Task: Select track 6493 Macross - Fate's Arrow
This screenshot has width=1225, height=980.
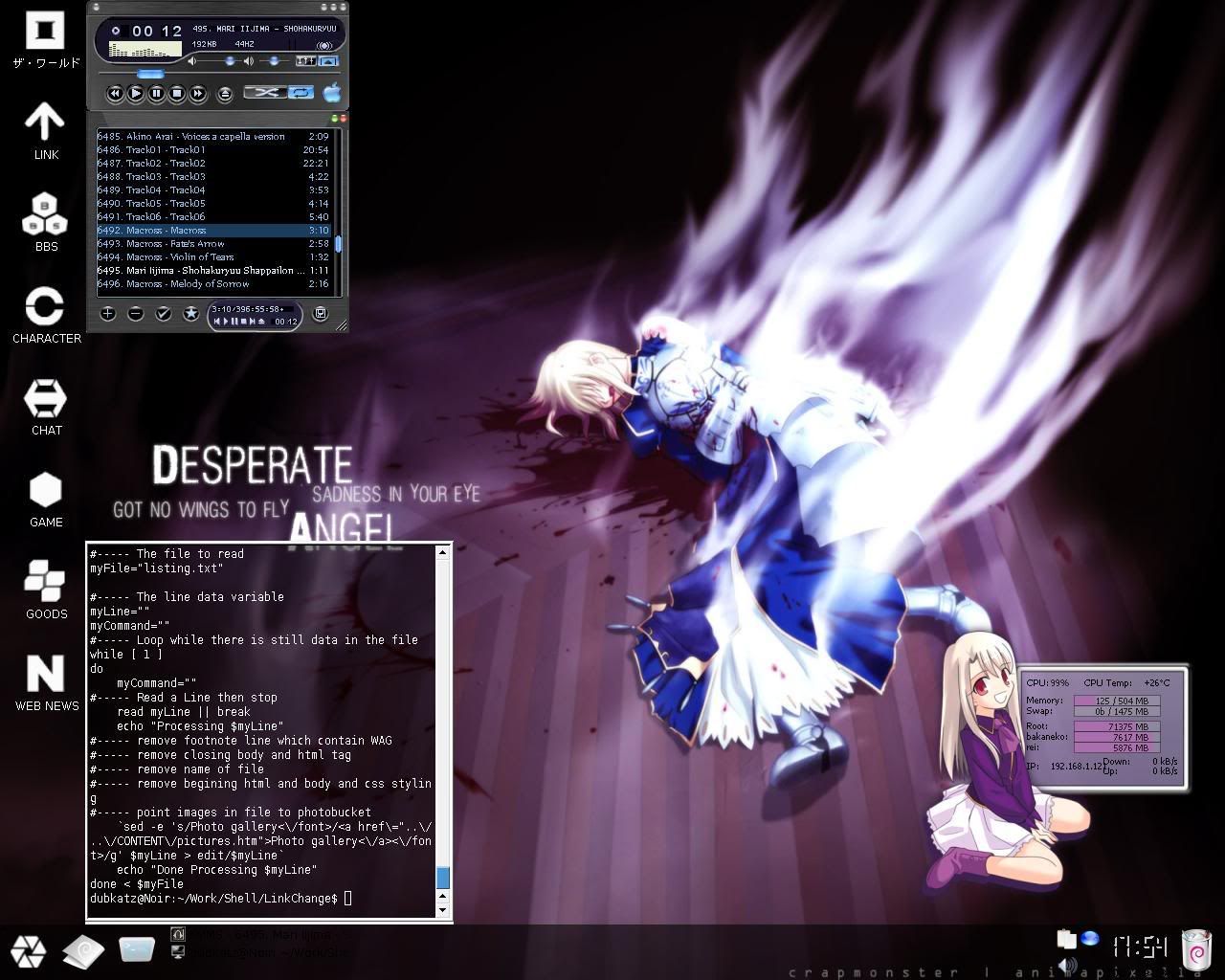Action: point(212,244)
